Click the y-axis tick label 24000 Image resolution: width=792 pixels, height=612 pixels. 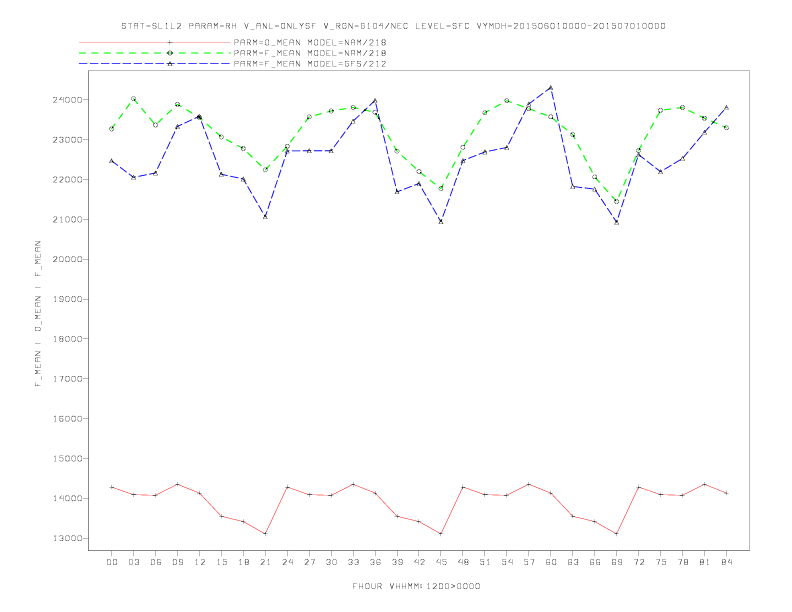pos(67,100)
